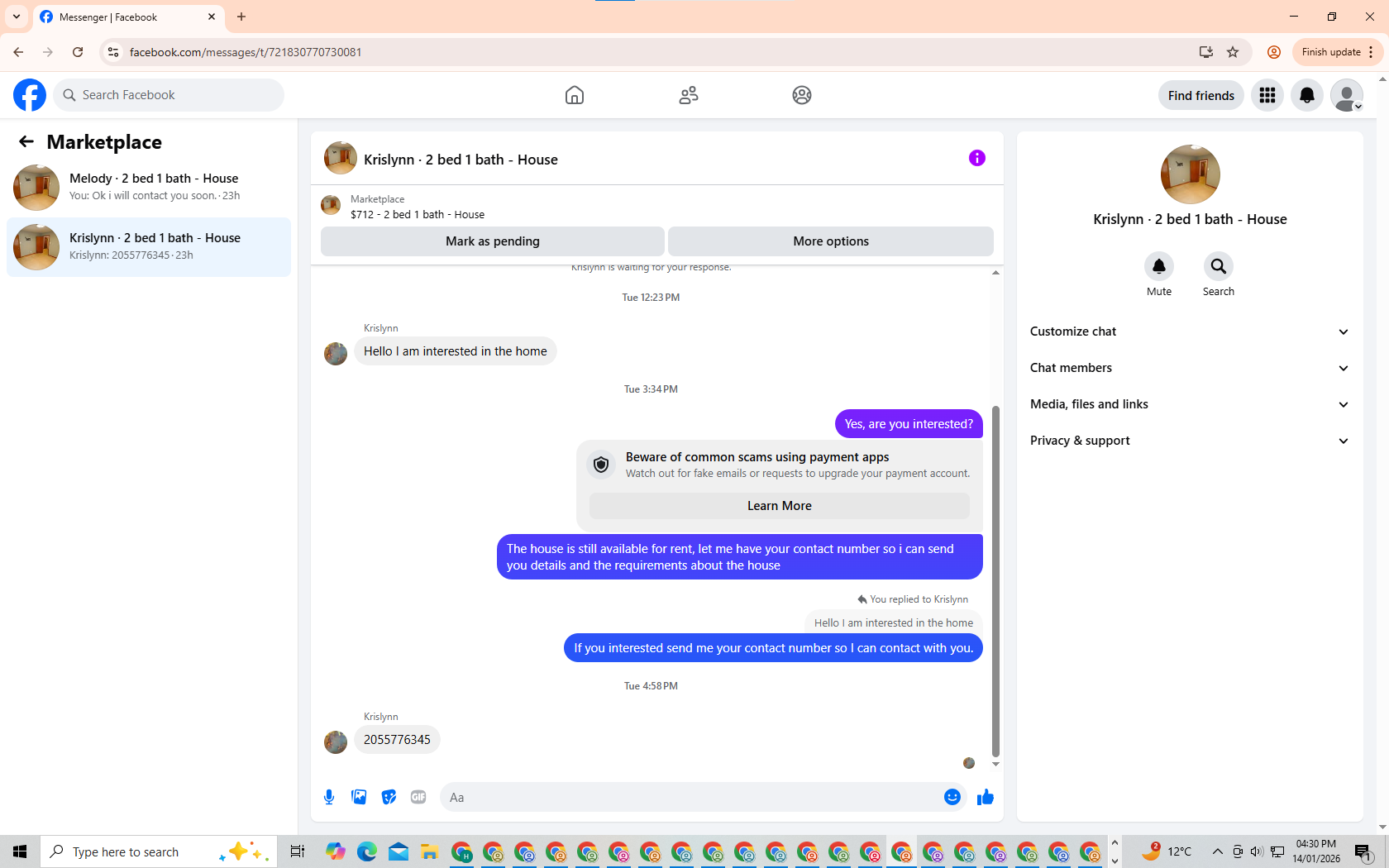Select the 2055776345 message bubble
The height and width of the screenshot is (868, 1389).
pyautogui.click(x=397, y=740)
